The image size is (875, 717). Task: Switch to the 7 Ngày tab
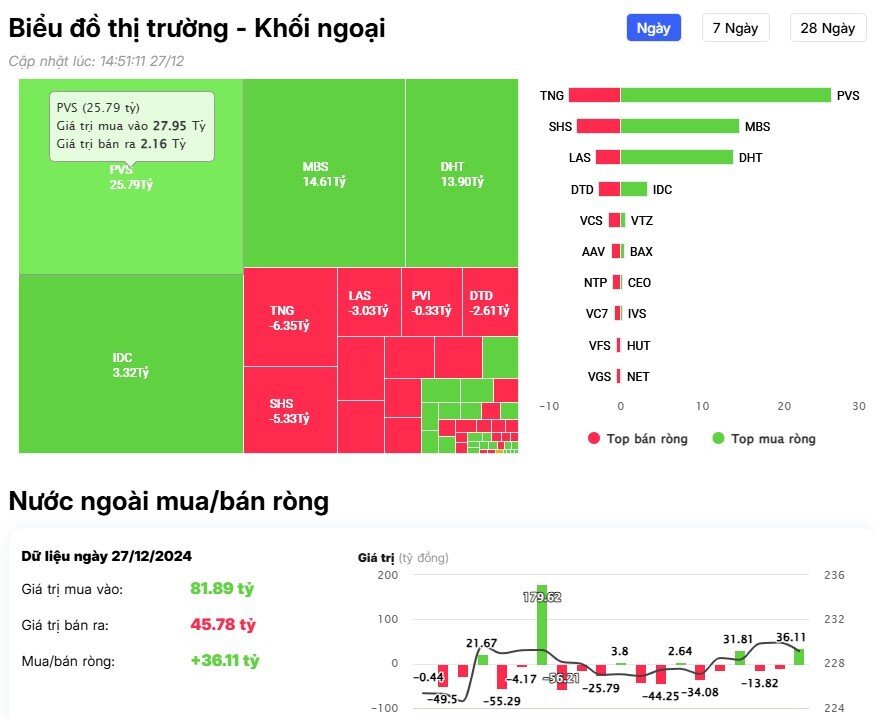point(735,28)
